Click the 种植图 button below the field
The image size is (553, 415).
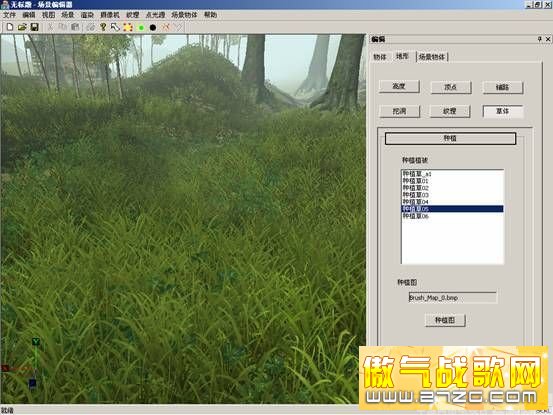coord(445,320)
